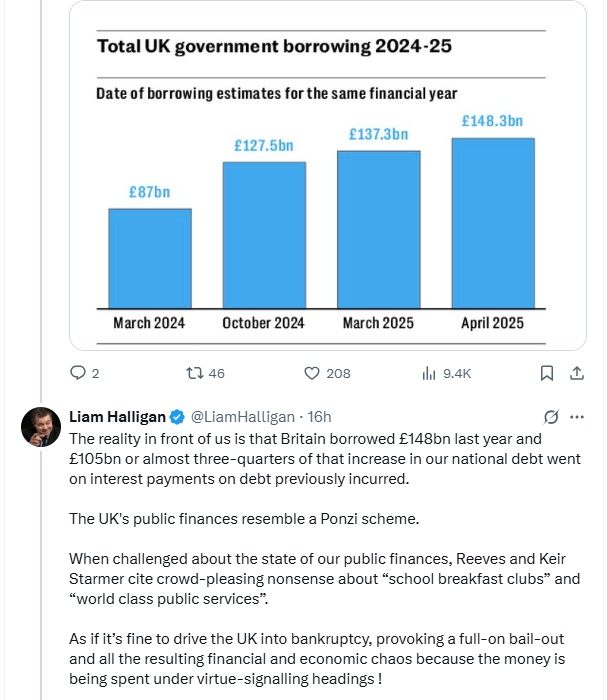The width and height of the screenshot is (607, 700).
Task: Open the @LiamHalligan handle link
Action: (x=243, y=417)
